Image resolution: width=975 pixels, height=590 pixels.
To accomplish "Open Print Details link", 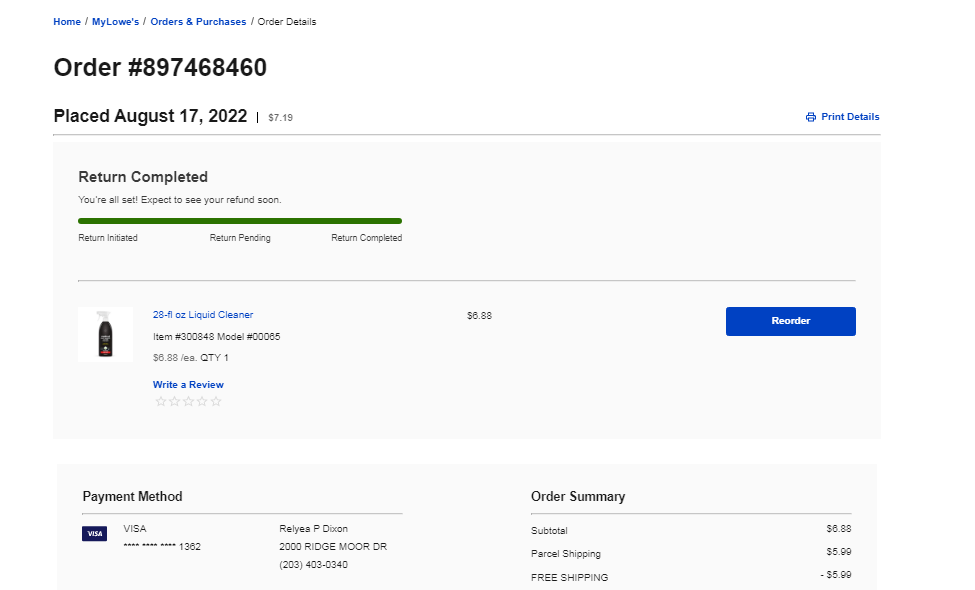I will pyautogui.click(x=850, y=117).
